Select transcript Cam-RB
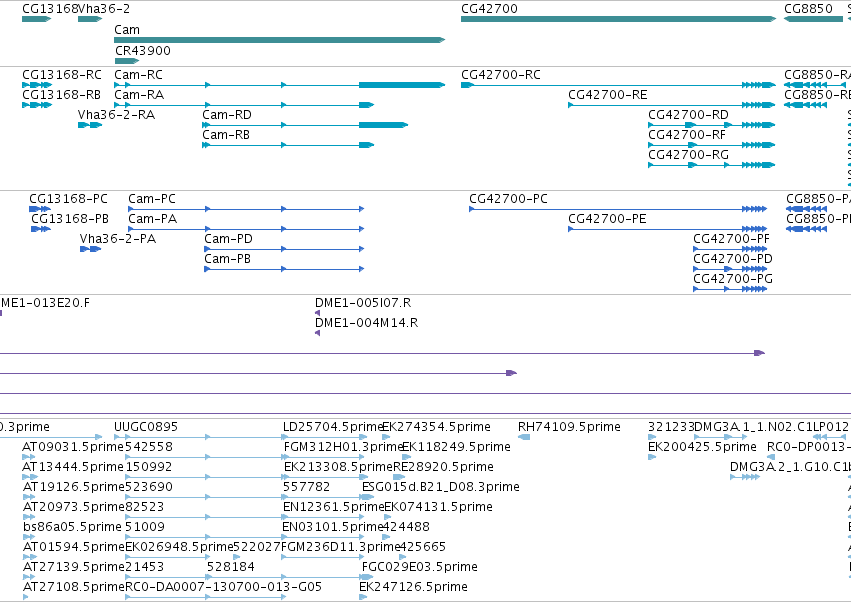This screenshot has width=851, height=602. pyautogui.click(x=288, y=145)
